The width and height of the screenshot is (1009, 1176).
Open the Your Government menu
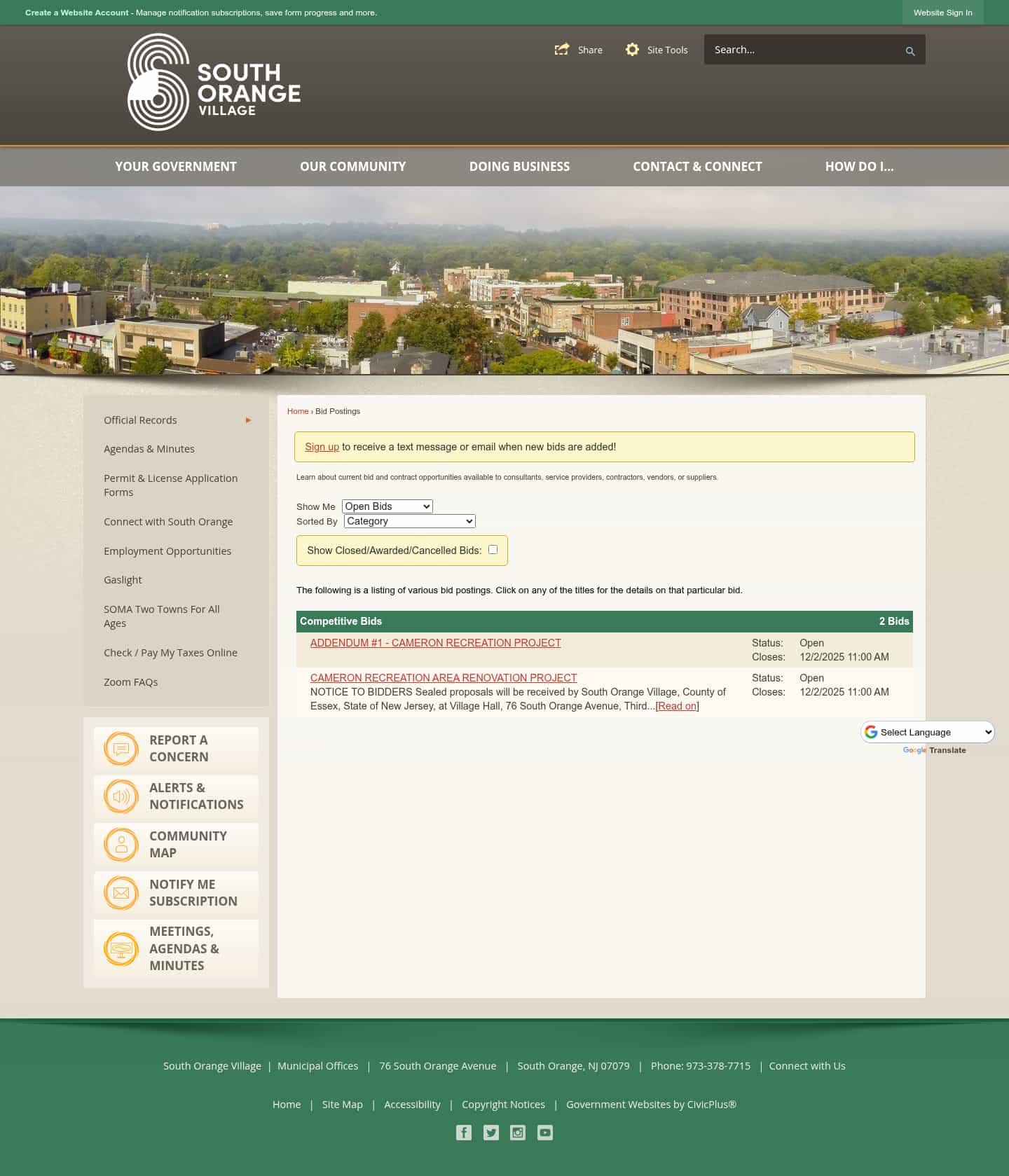pos(176,167)
